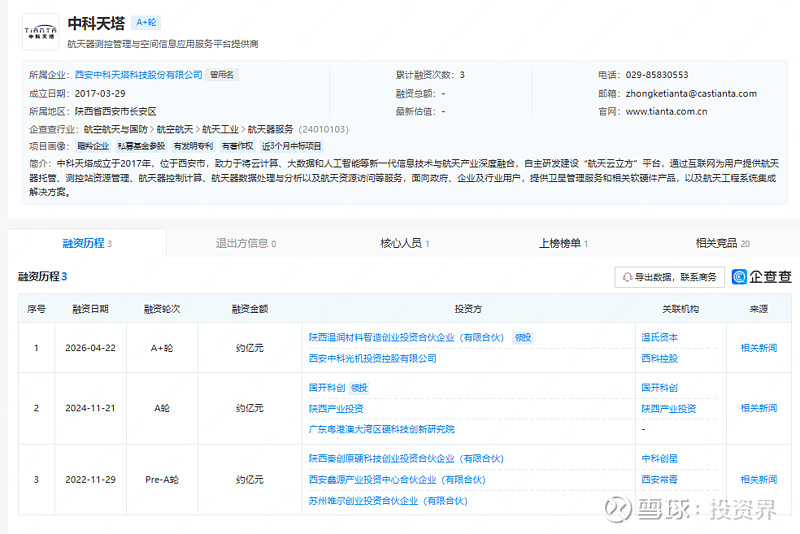
Task: Open investor 苏州唯尔创业投资合伙企业
Action: (x=388, y=501)
